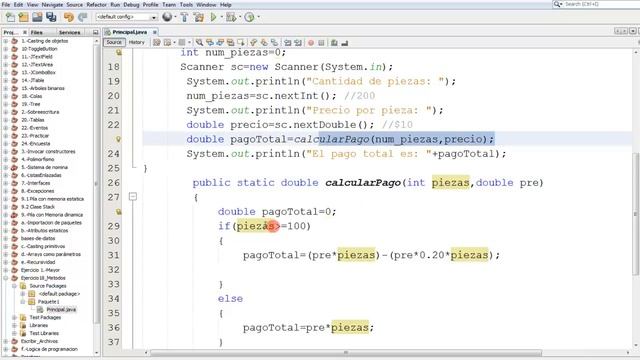This screenshot has width=640, height=360.
Task: Switch to the Services tab
Action: pyautogui.click(x=70, y=32)
